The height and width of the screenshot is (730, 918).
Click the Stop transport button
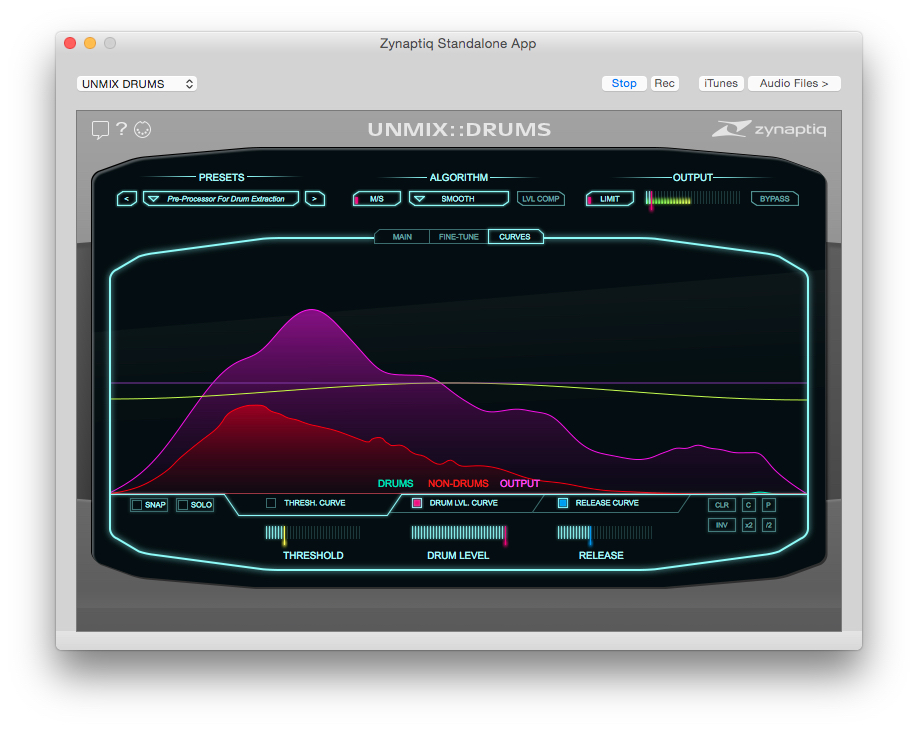[624, 83]
